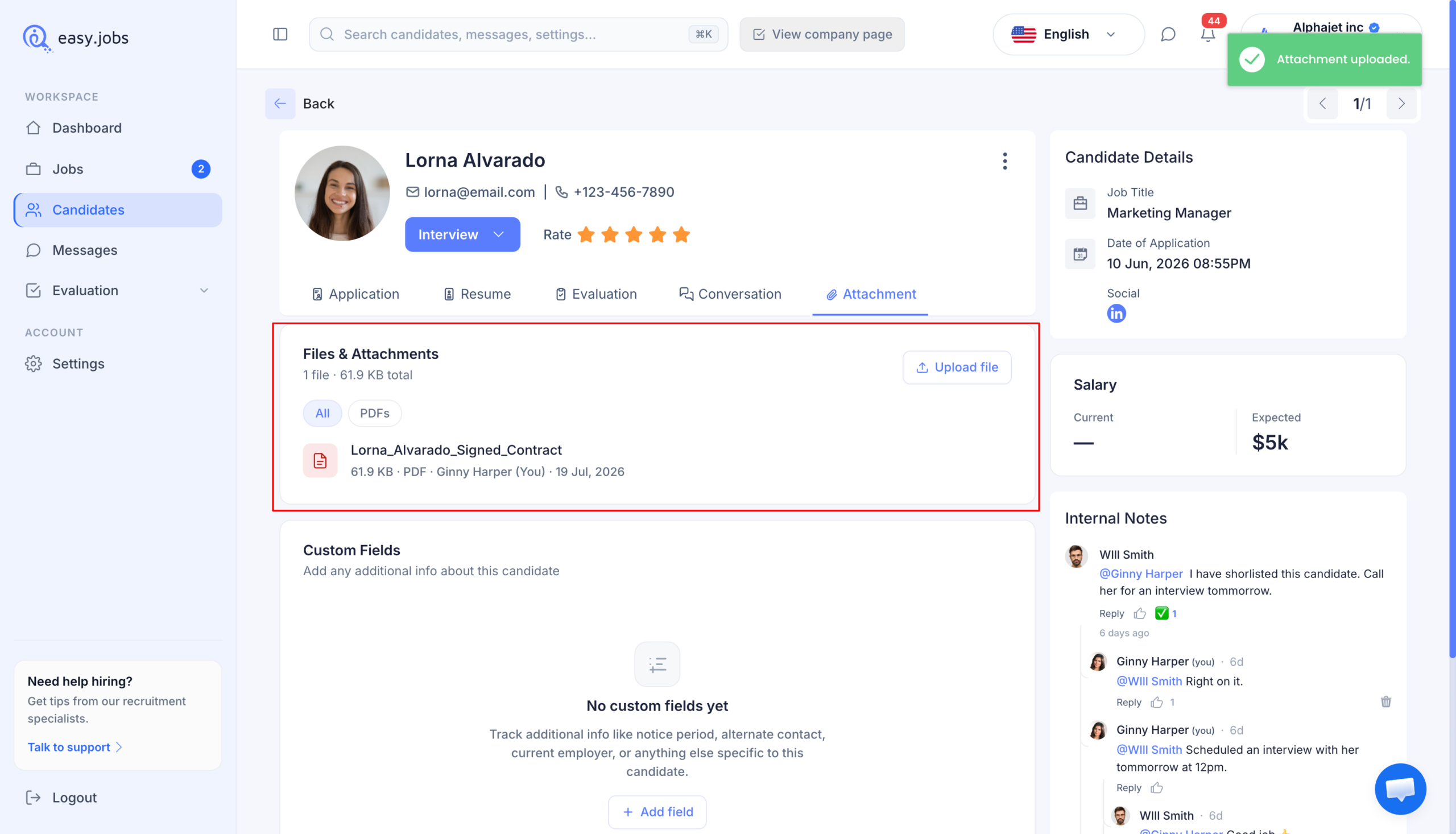Screen dimensions: 1456x834
Task: Click Talk to support link
Action: point(75,747)
